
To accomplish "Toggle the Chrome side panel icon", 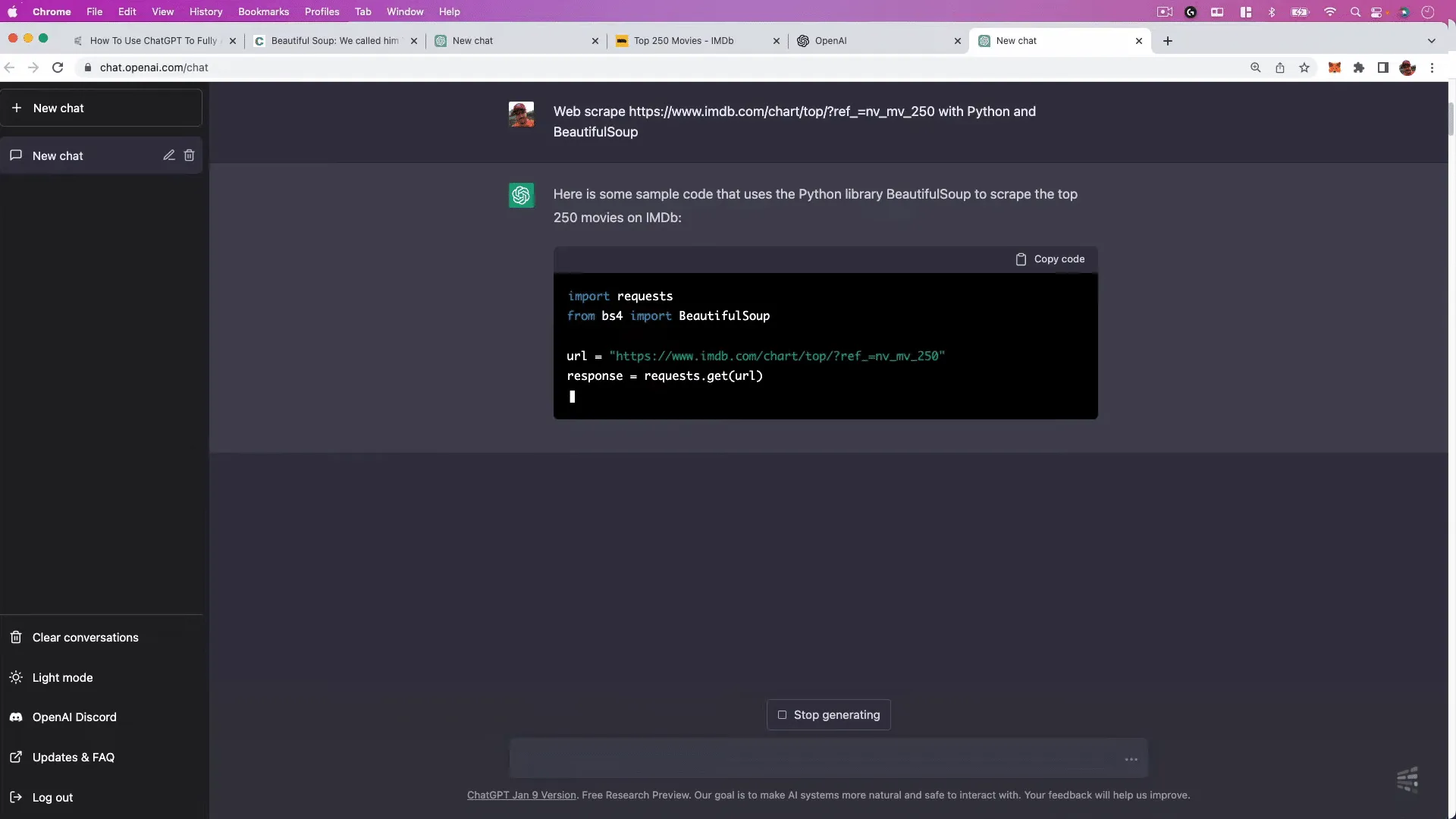I will (x=1383, y=67).
